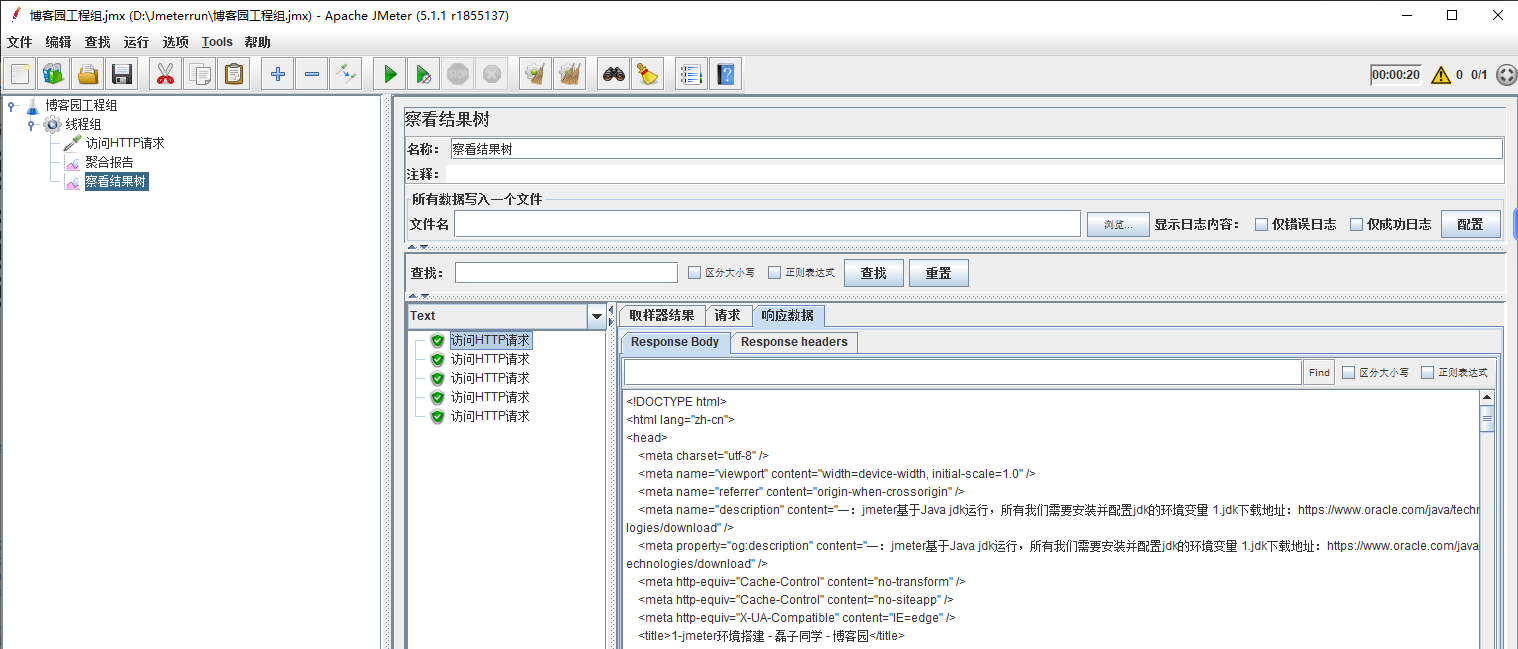Screen dimensions: 1518x649
Task: Click the Find button
Action: pyautogui.click(x=1319, y=373)
